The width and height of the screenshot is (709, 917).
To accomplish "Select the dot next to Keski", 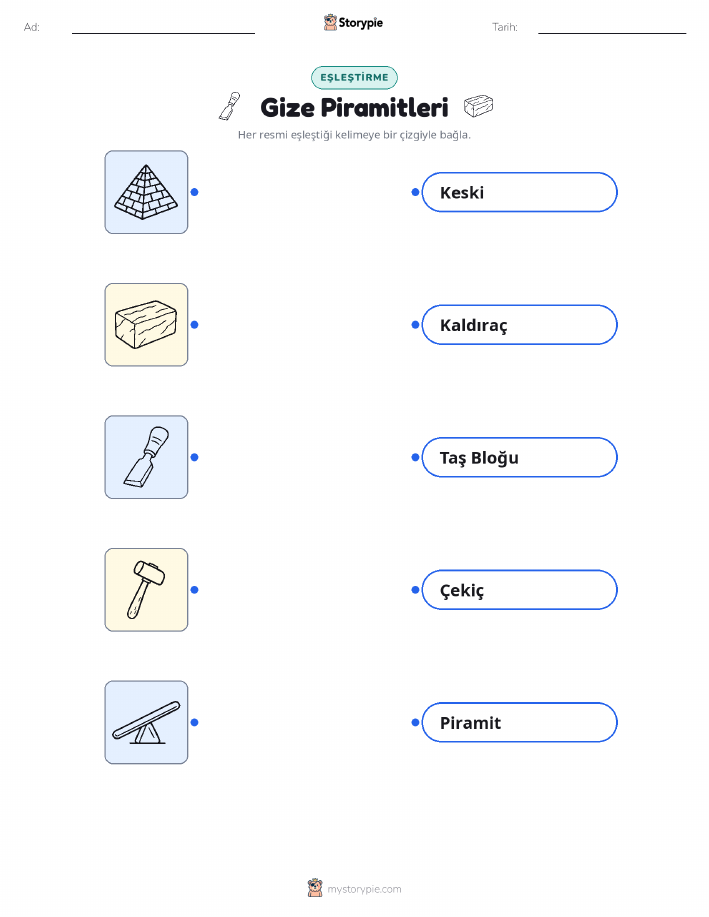I will pos(415,192).
